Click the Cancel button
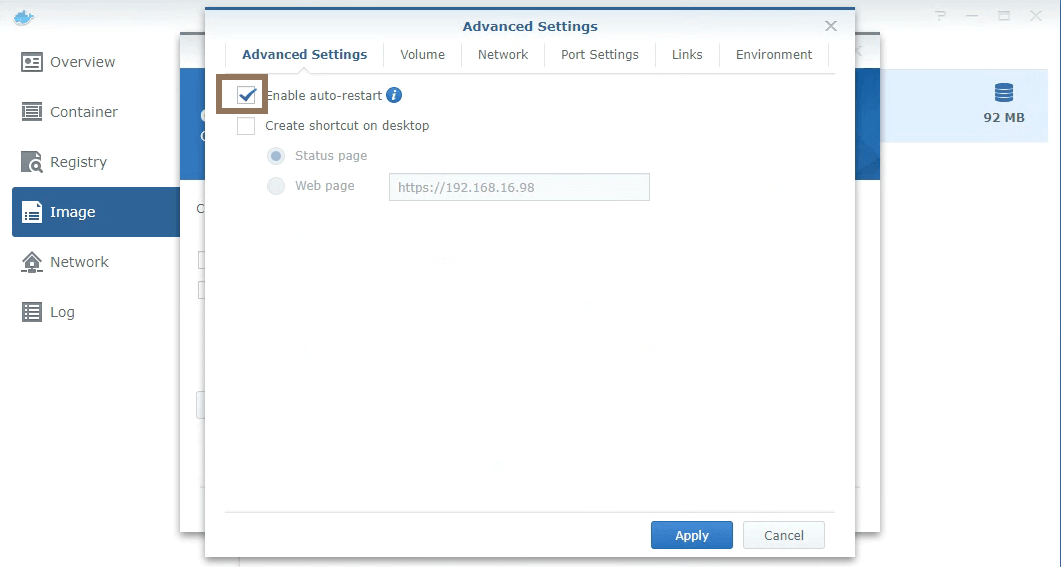Viewport: 1061px width, 567px height. pos(783,535)
